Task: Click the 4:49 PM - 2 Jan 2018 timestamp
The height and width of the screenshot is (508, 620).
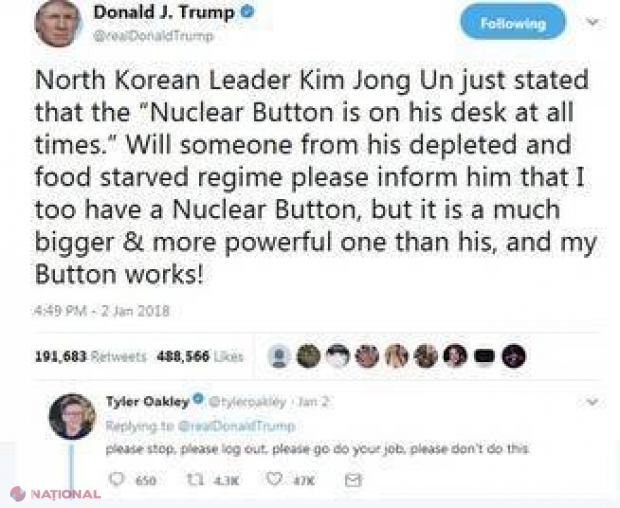Action: click(x=102, y=311)
